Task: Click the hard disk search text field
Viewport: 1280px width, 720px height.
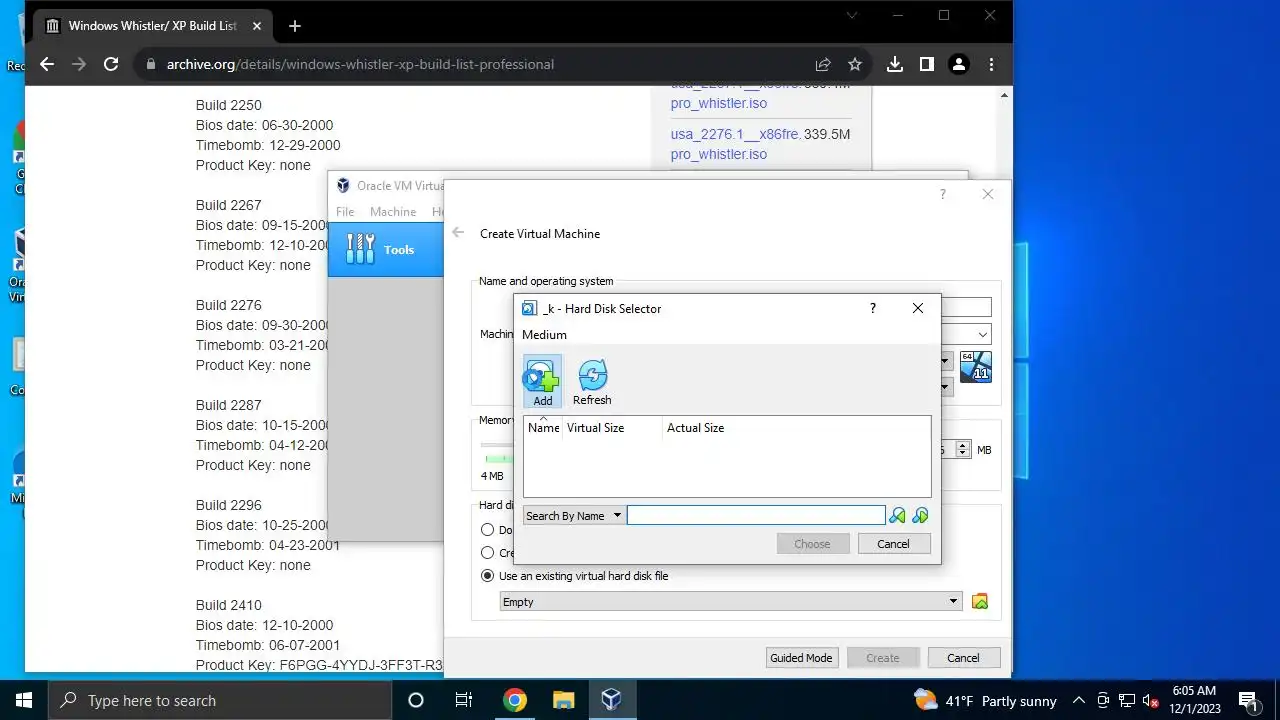Action: pyautogui.click(x=756, y=516)
